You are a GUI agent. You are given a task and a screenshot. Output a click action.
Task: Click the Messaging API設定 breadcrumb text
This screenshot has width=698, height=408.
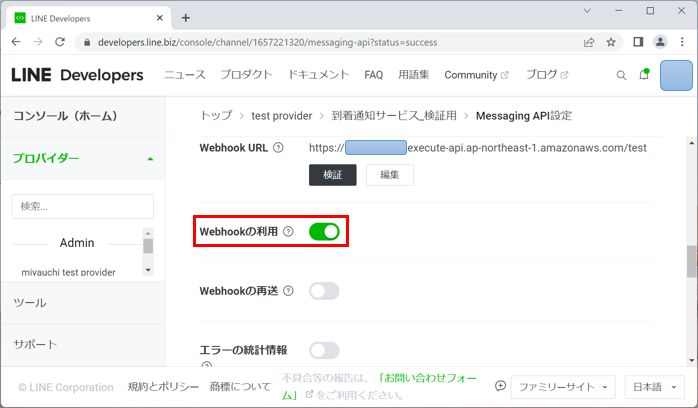click(524, 116)
